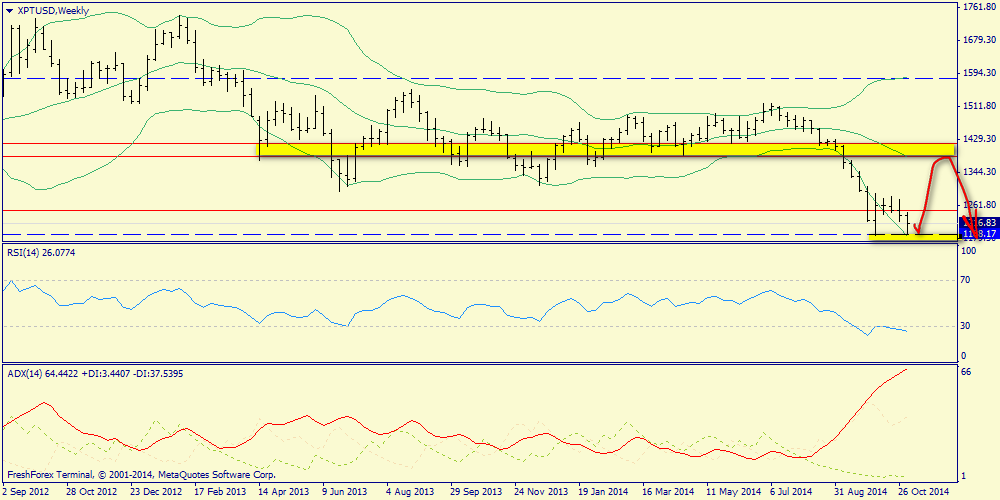Select the yellow resistance zone rectangle
The height and width of the screenshot is (500, 1000).
tap(606, 150)
